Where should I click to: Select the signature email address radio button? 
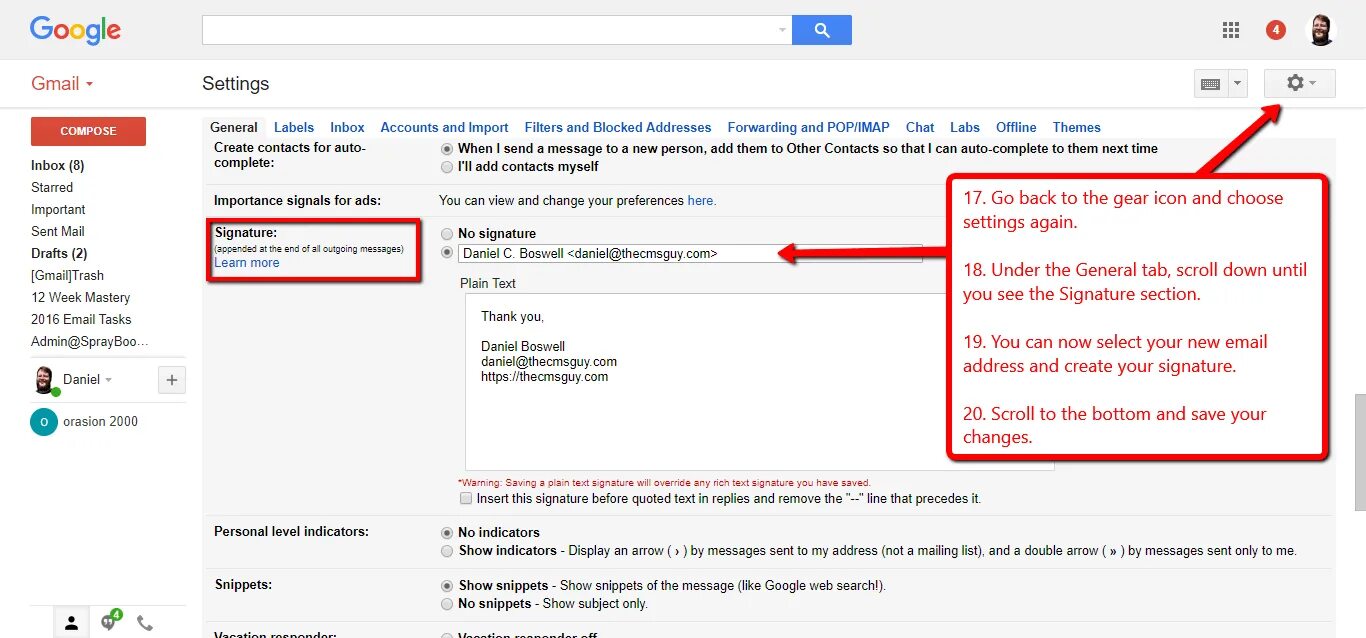[447, 253]
